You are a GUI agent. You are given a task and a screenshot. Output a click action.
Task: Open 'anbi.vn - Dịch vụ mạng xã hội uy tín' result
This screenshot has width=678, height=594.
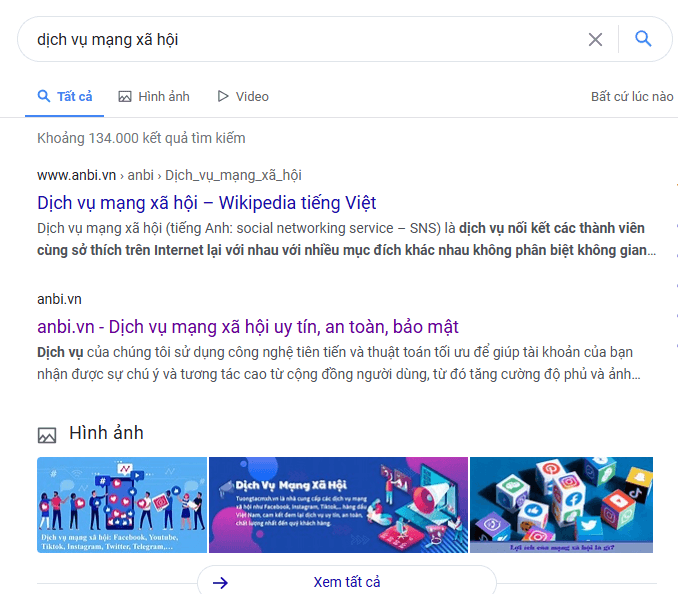click(248, 327)
